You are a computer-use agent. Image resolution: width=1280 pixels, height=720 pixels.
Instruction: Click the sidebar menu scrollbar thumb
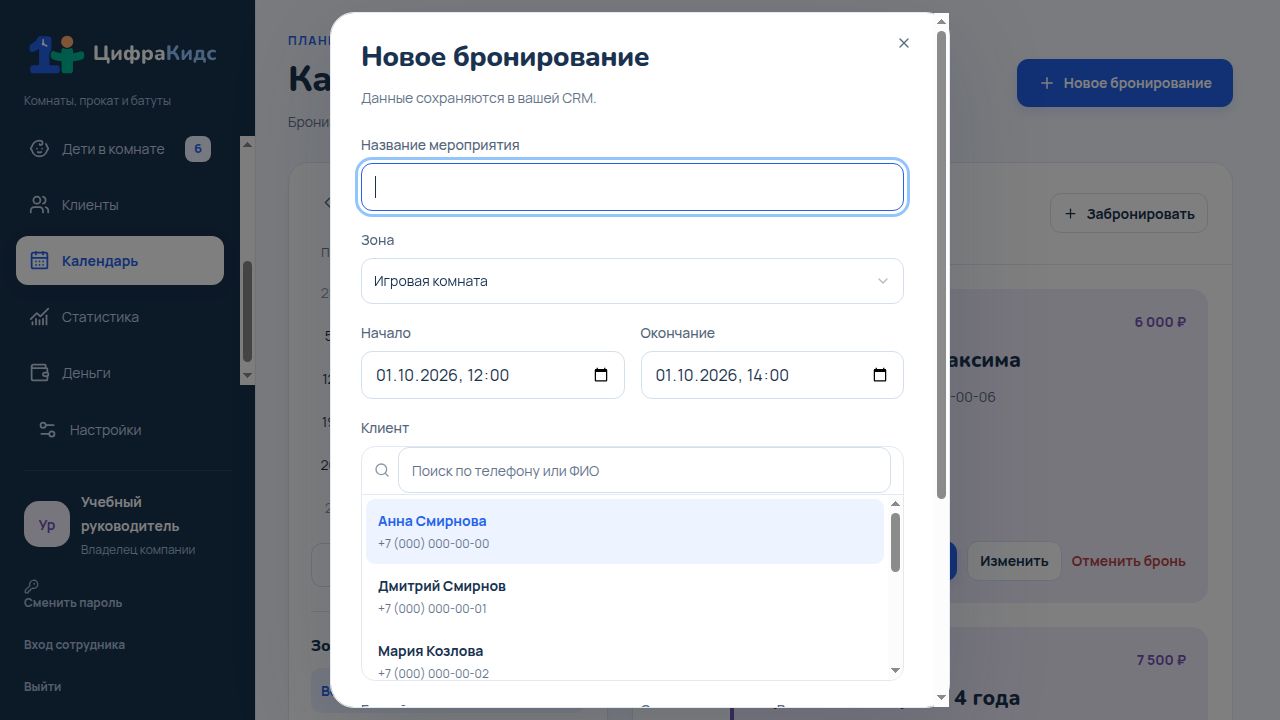point(248,311)
